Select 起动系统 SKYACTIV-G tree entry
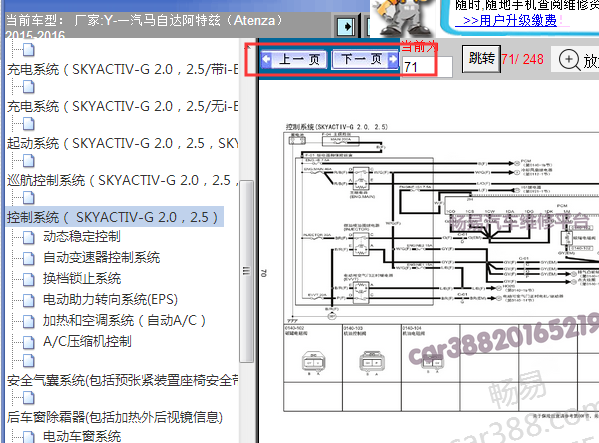This screenshot has height=443, width=599. point(122,143)
